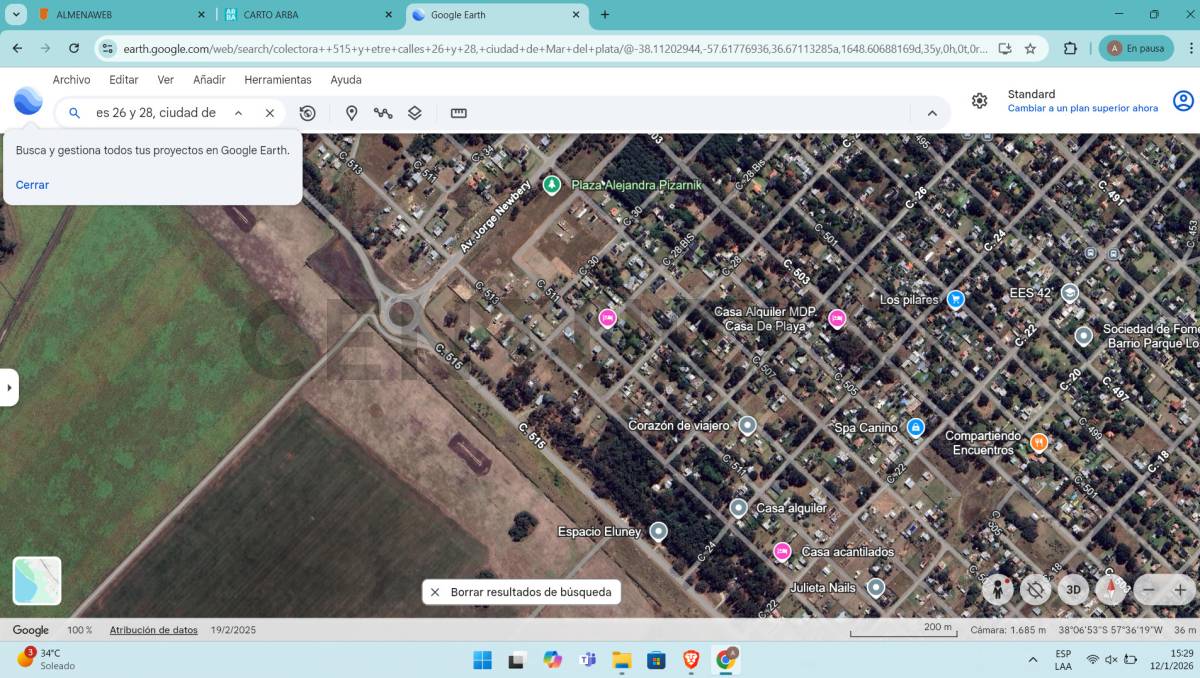Click Borrar resultados de búsqueda button
Image resolution: width=1200 pixels, height=678 pixels.
pyautogui.click(x=521, y=592)
